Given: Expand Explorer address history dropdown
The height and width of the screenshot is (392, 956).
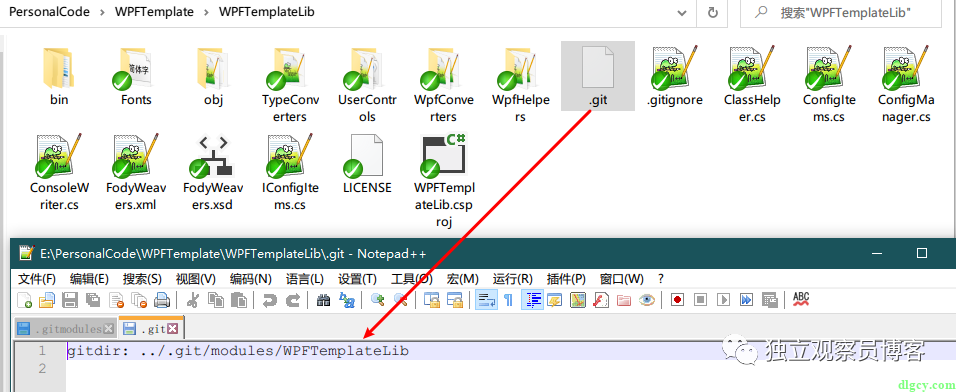Looking at the screenshot, I should tap(682, 12).
